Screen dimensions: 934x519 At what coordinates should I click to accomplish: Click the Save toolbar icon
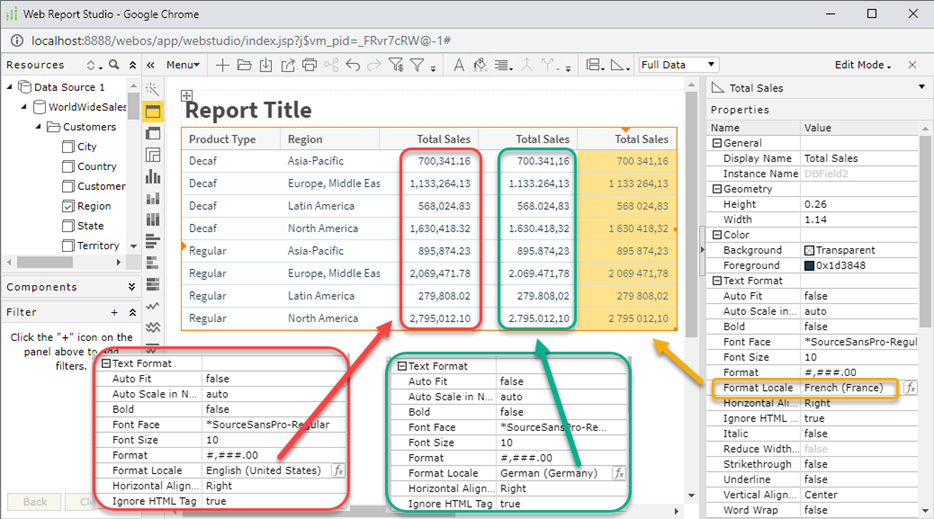(266, 65)
